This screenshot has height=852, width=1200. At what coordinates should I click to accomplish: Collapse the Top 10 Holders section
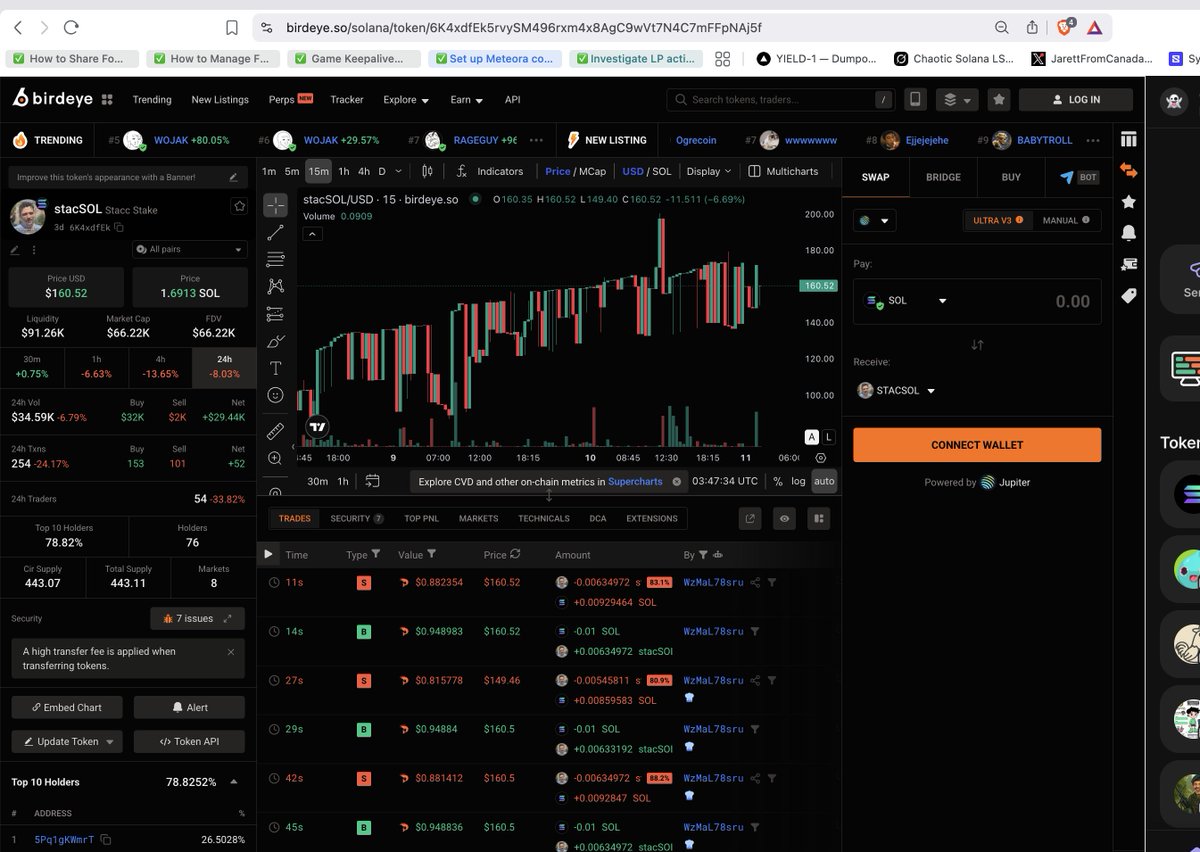click(234, 782)
